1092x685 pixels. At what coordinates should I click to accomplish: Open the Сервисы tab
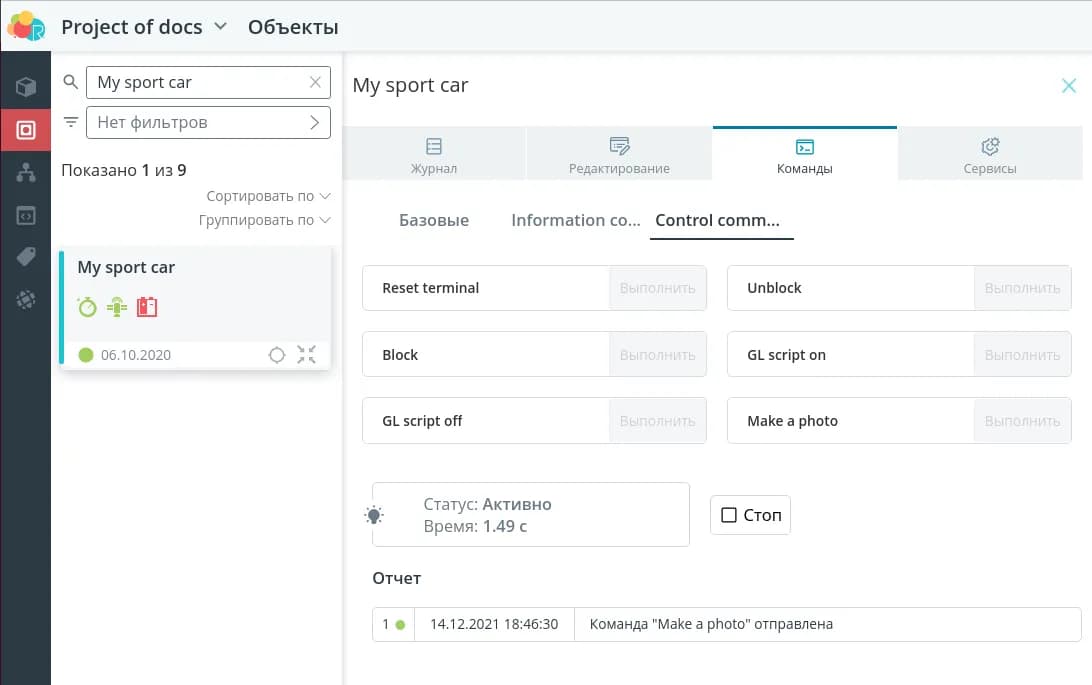pyautogui.click(x=990, y=155)
